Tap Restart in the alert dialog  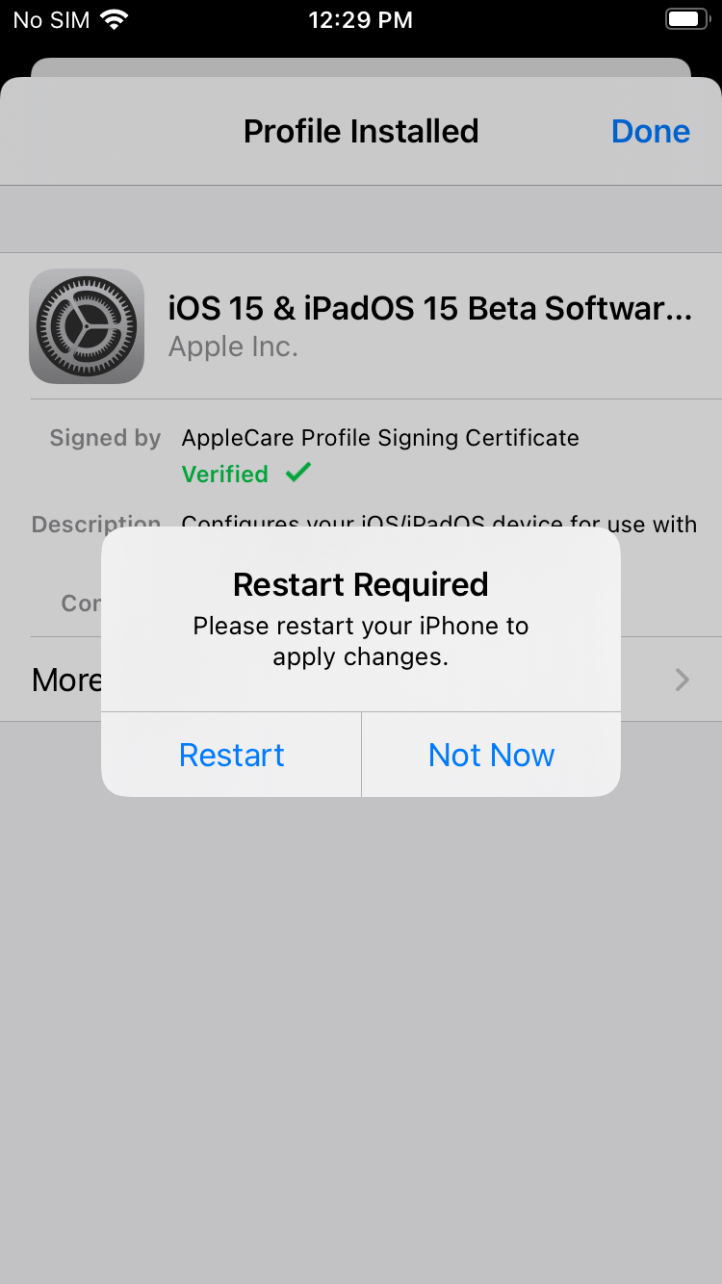(x=231, y=755)
